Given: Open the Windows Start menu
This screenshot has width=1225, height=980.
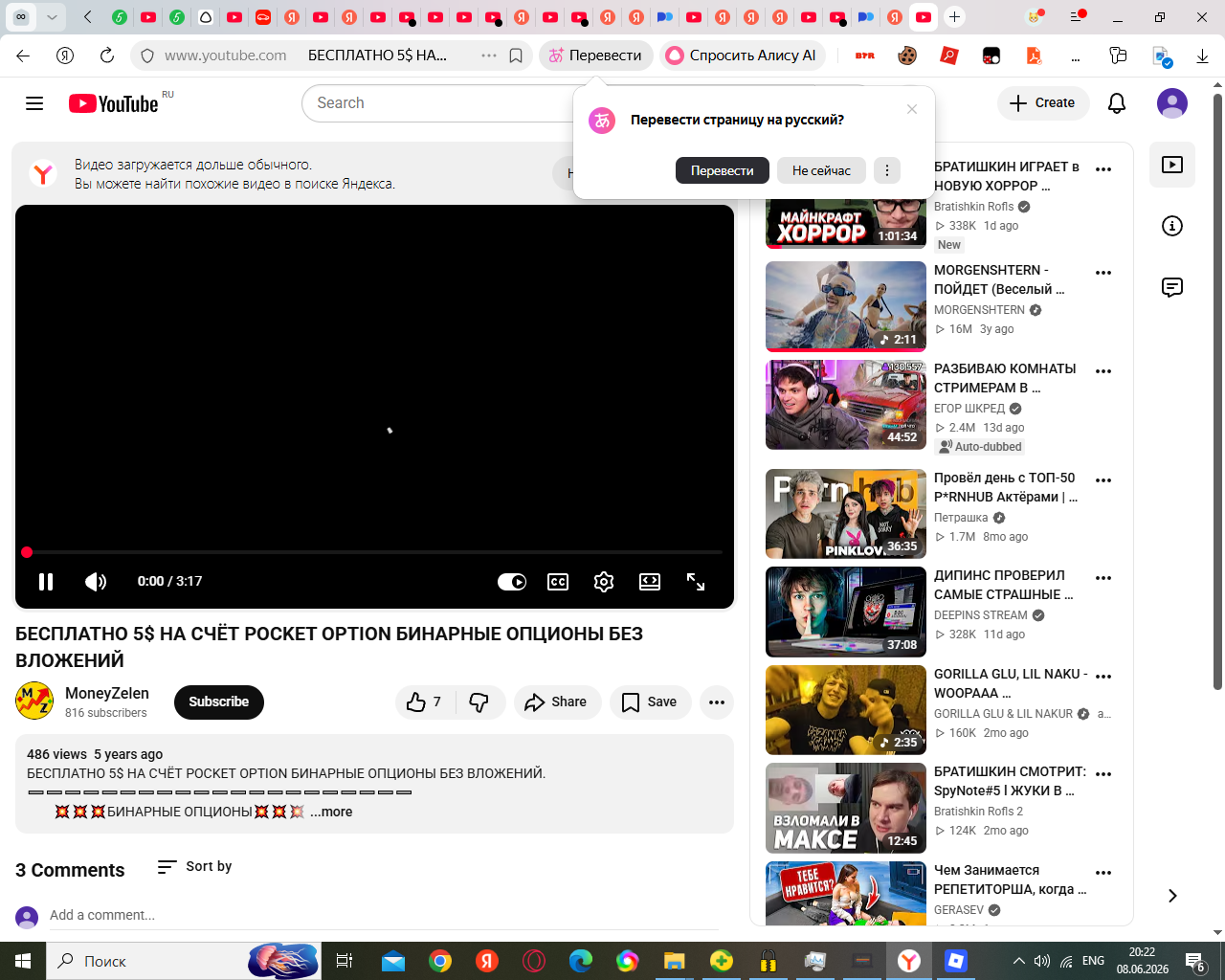Looking at the screenshot, I should (x=23, y=961).
